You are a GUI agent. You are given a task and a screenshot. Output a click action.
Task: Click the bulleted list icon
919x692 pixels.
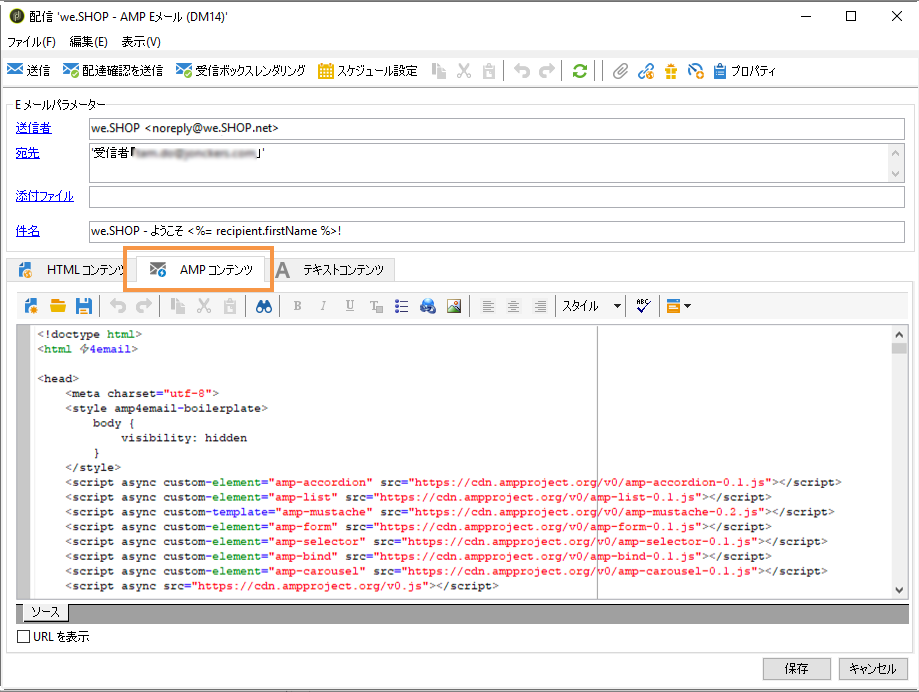[x=401, y=305]
